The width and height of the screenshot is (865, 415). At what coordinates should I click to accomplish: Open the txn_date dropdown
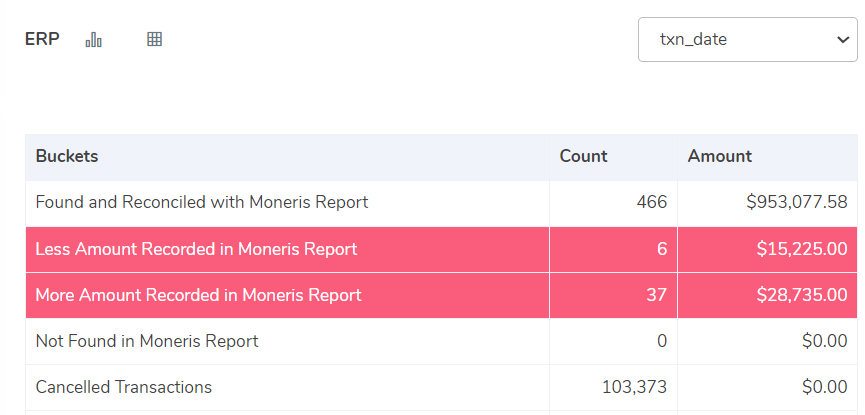tap(747, 39)
